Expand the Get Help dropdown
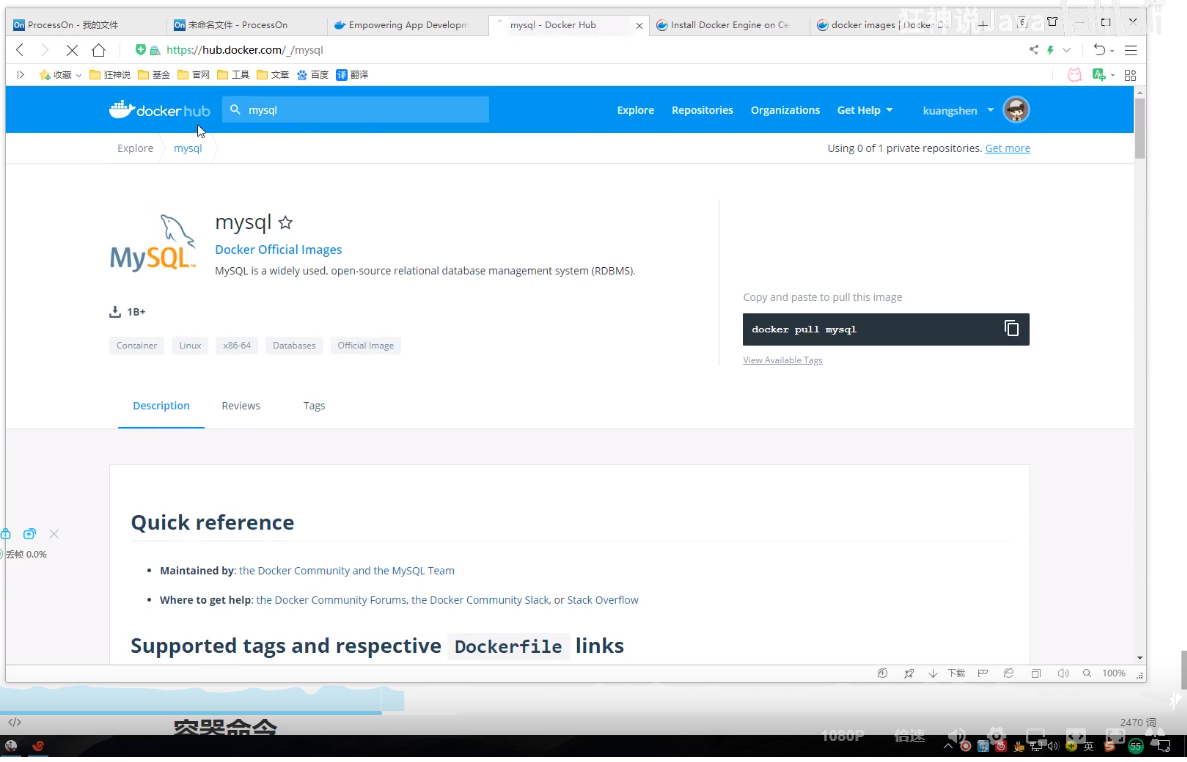This screenshot has width=1187, height=762. point(865,110)
